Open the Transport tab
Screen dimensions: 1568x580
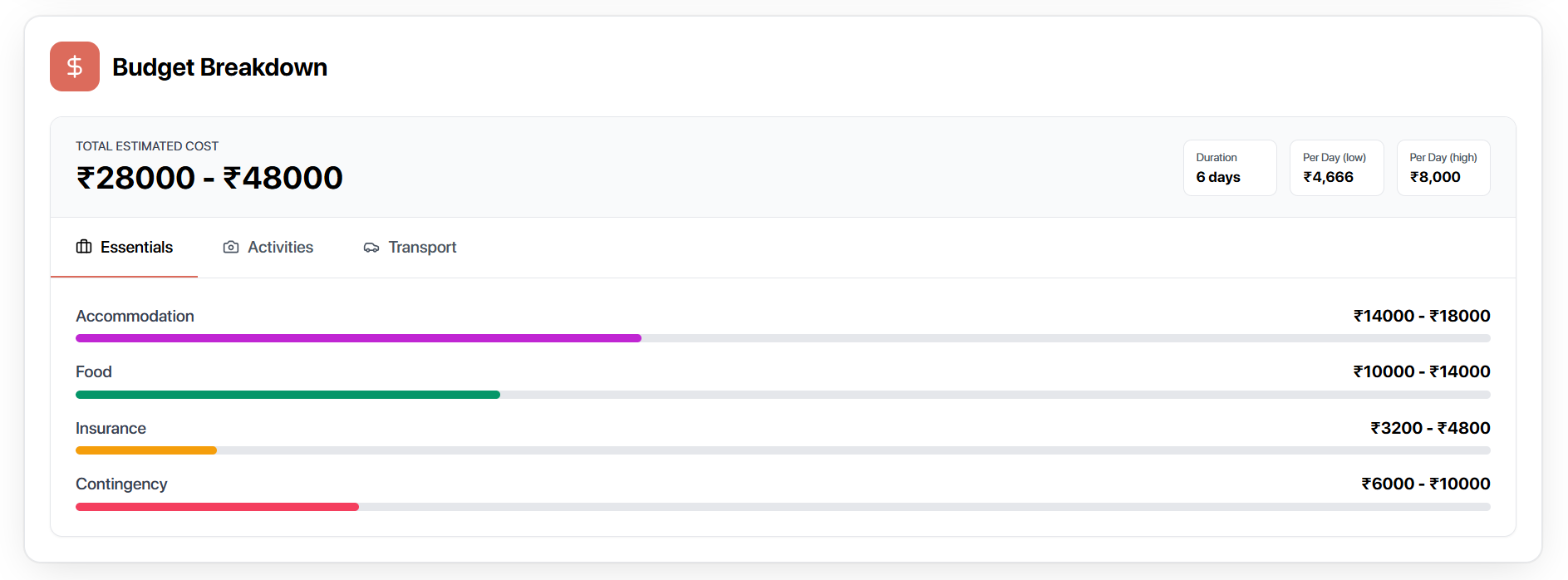pyautogui.click(x=410, y=247)
